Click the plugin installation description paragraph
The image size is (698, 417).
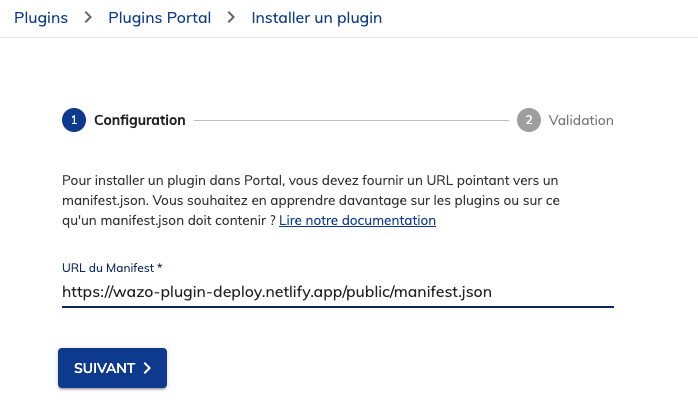pos(311,200)
